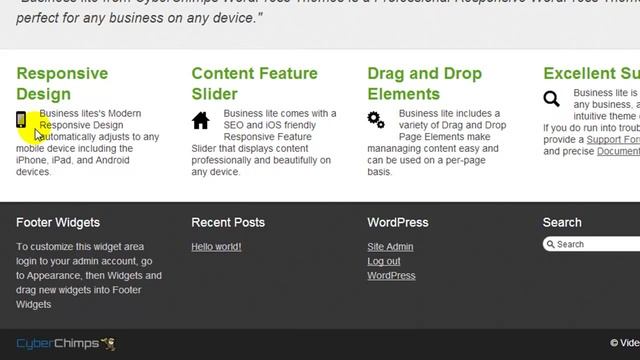The width and height of the screenshot is (640, 360).
Task: Click the gears icon under Drag and Drop Elements
Action: (x=376, y=120)
